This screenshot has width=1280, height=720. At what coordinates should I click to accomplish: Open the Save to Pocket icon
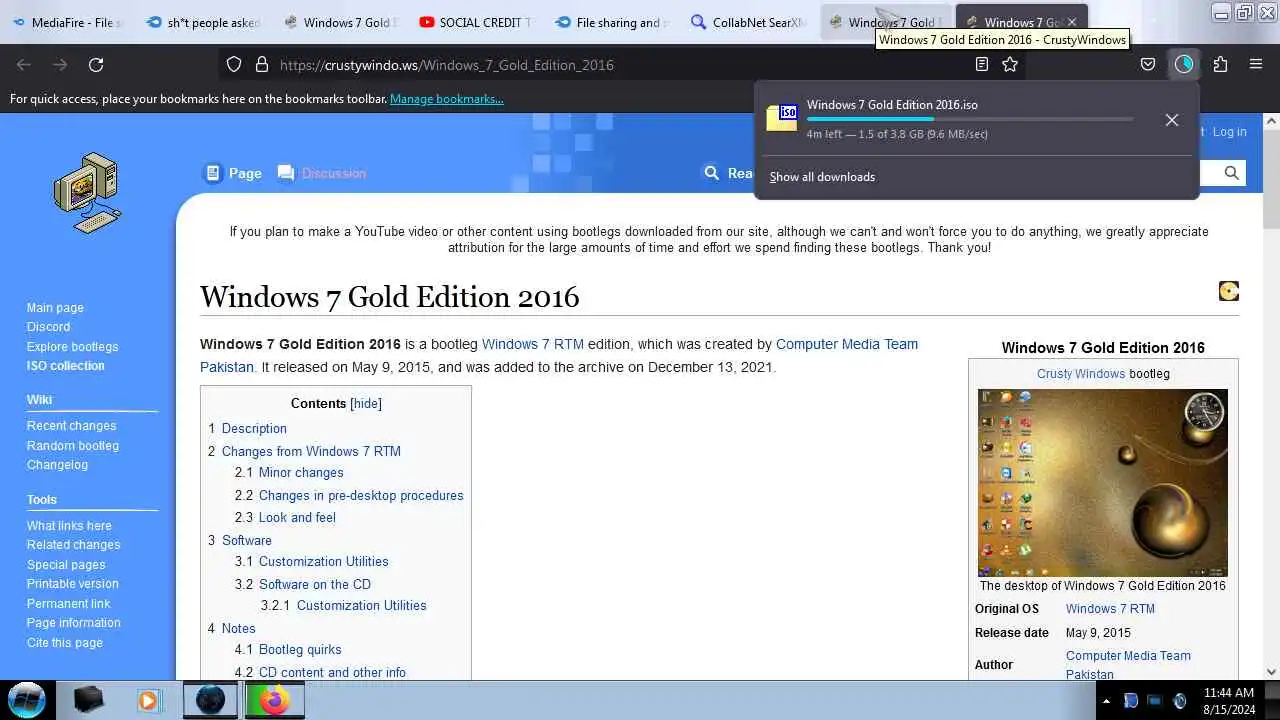point(1148,65)
